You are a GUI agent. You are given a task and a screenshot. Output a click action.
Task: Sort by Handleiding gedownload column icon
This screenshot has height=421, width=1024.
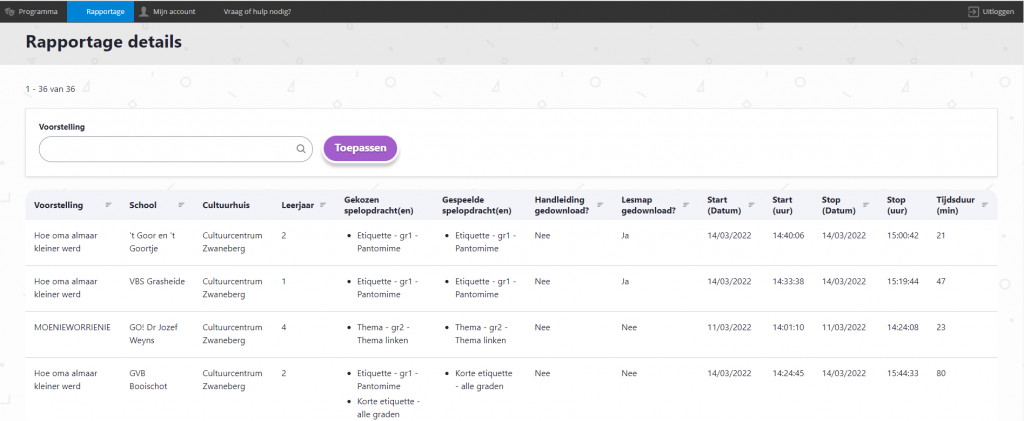pos(599,205)
